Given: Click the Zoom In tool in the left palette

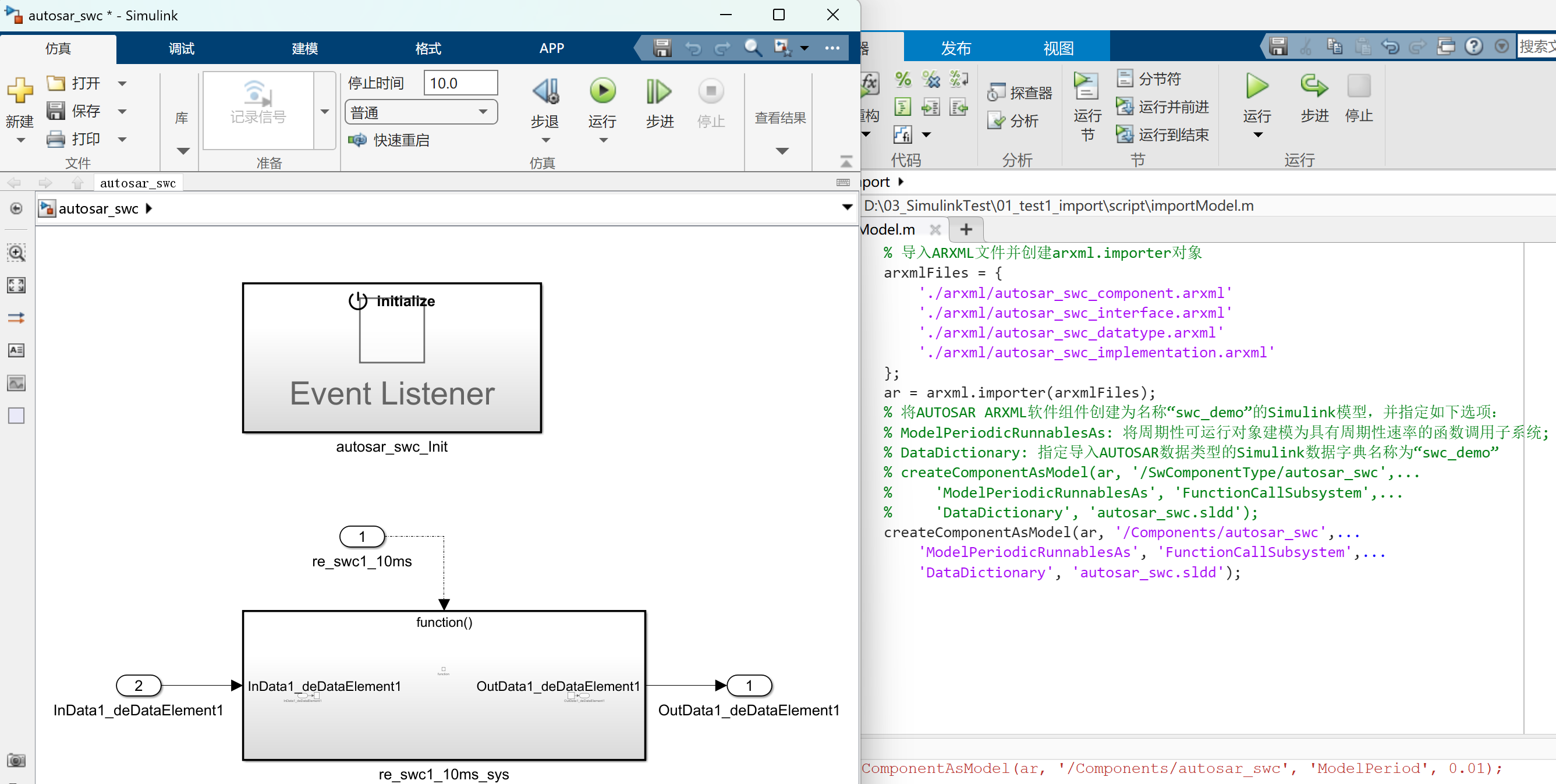Looking at the screenshot, I should point(16,253).
